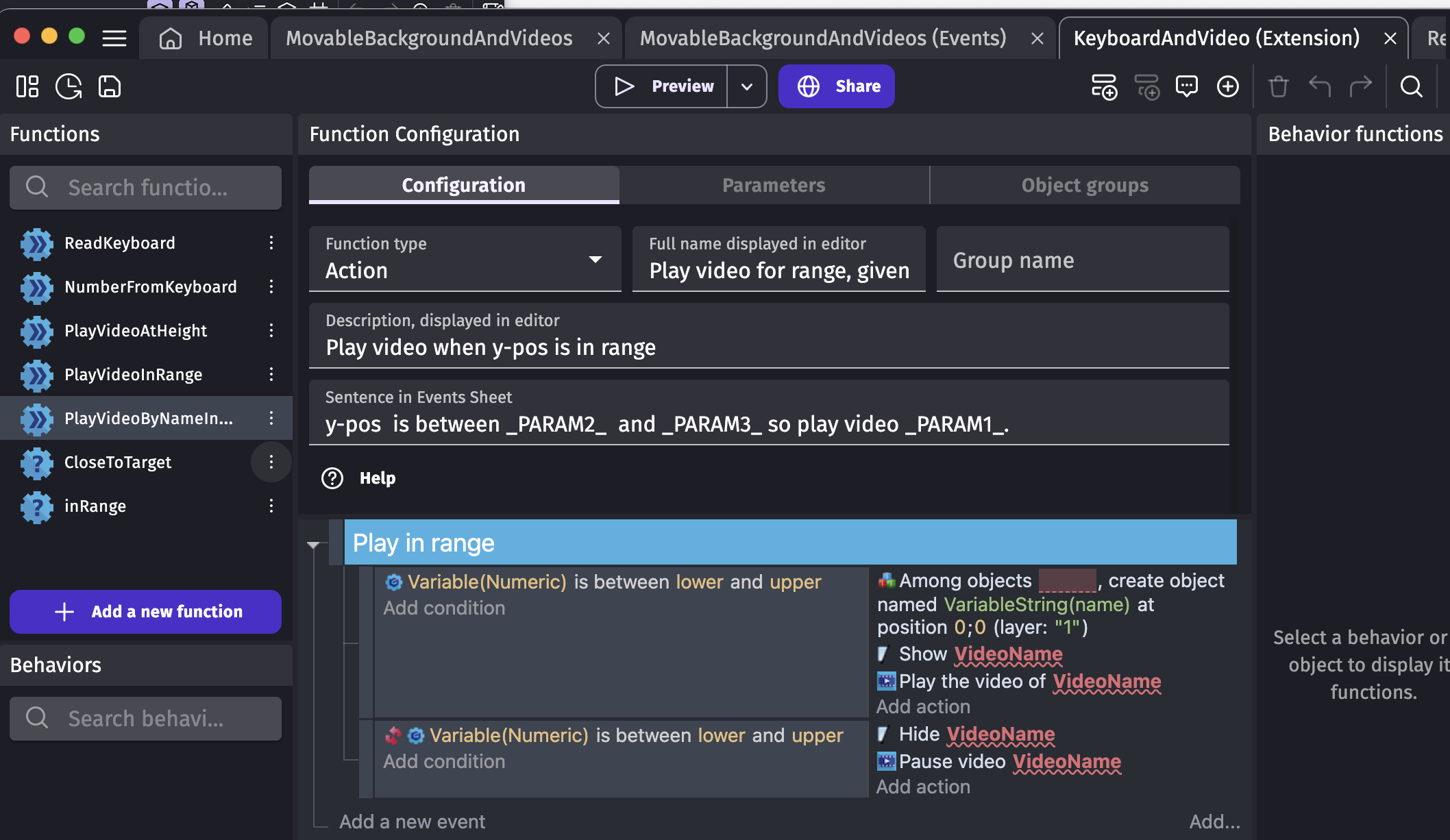1450x840 pixels.
Task: Open the Function type dropdown
Action: click(465, 259)
